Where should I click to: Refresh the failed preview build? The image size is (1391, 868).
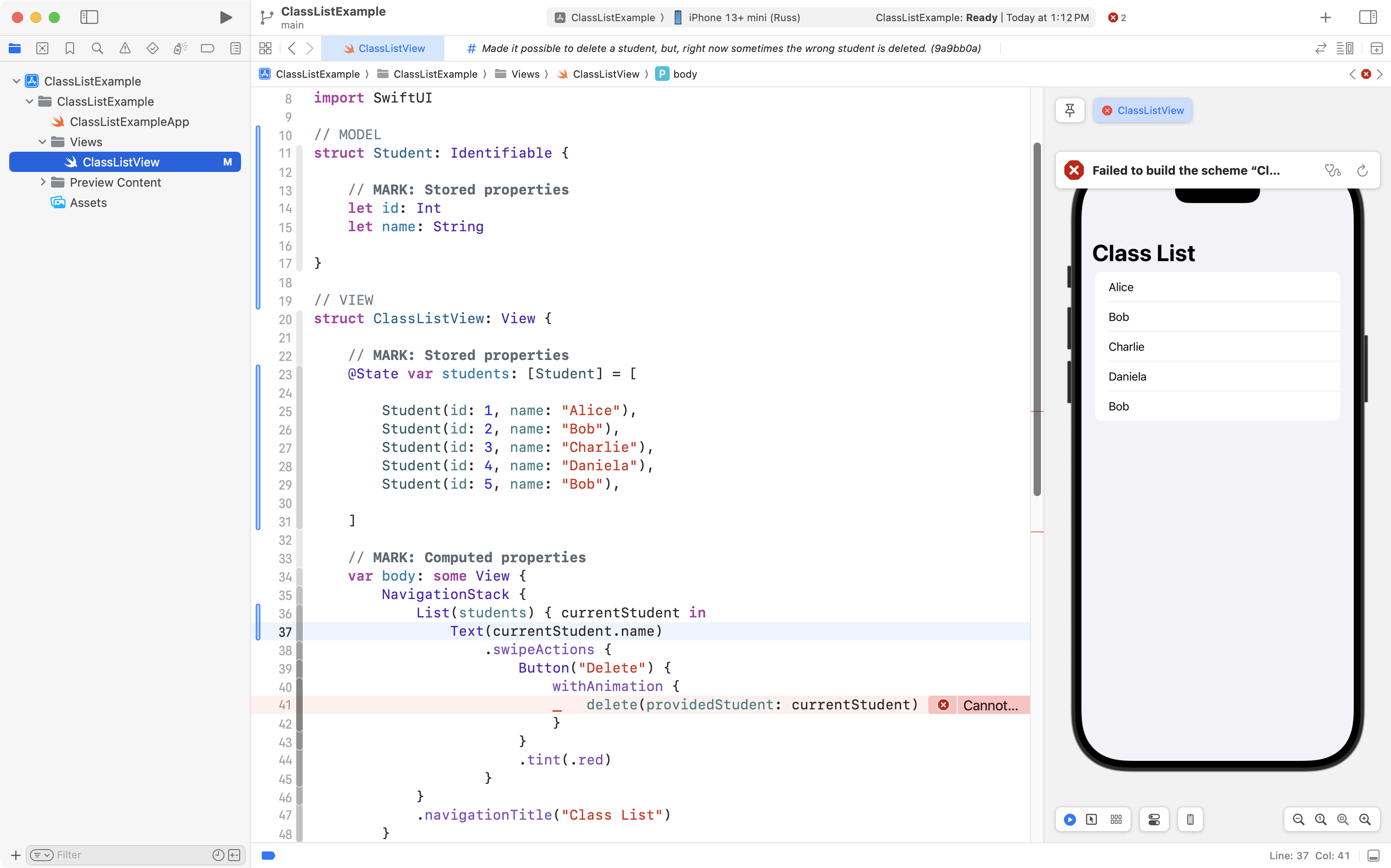[1362, 171]
